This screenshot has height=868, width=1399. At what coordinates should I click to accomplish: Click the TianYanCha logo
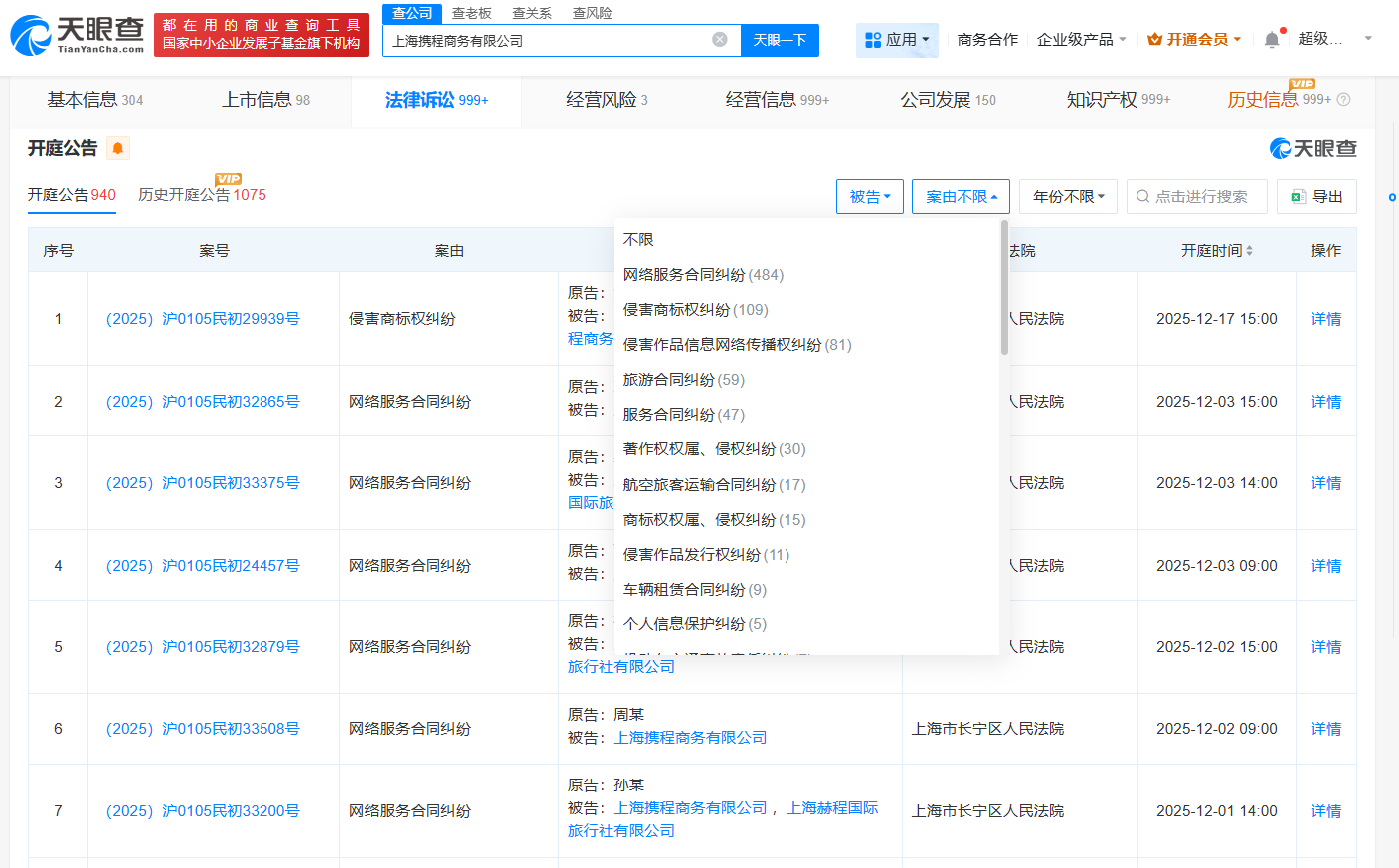tap(78, 35)
